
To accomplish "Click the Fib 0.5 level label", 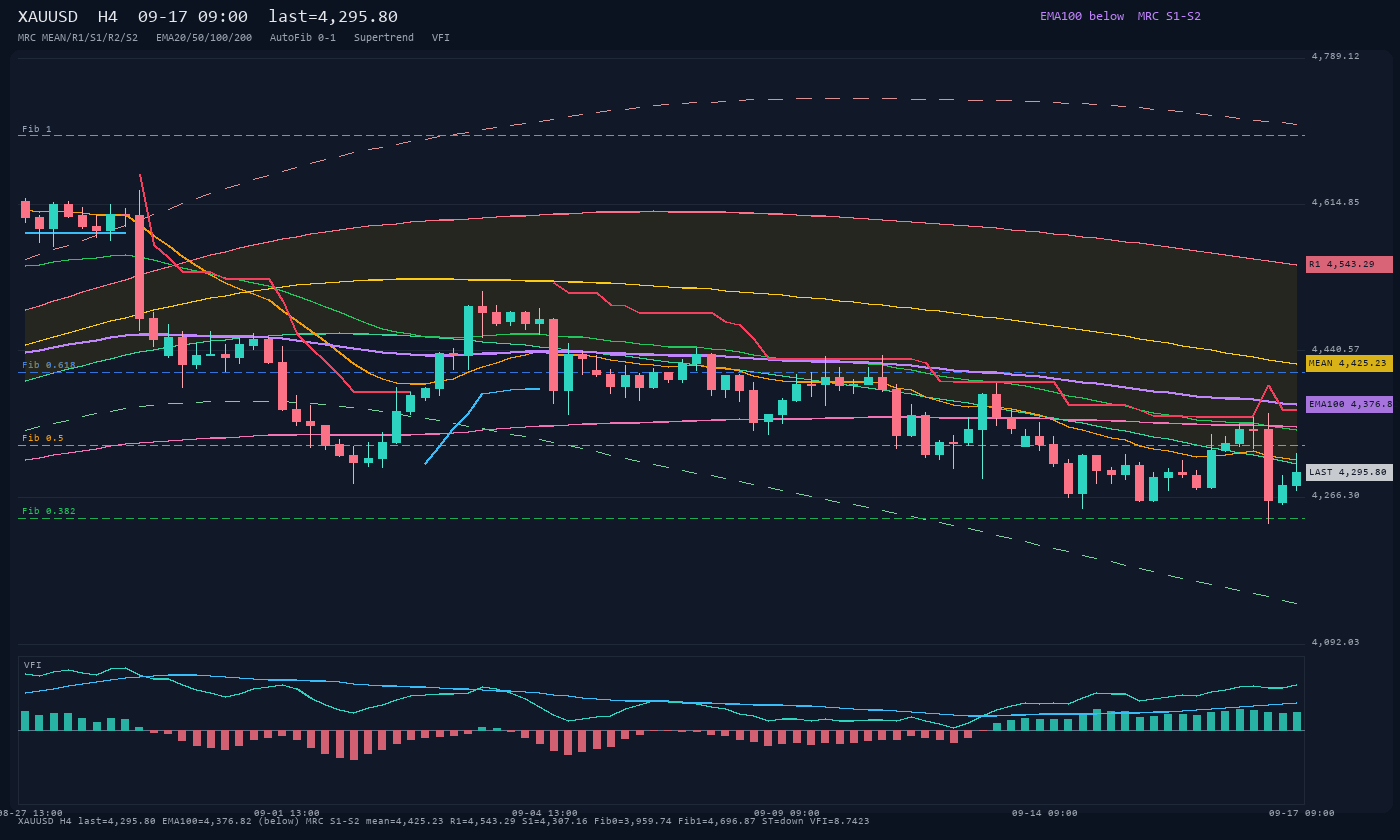I will click(43, 438).
